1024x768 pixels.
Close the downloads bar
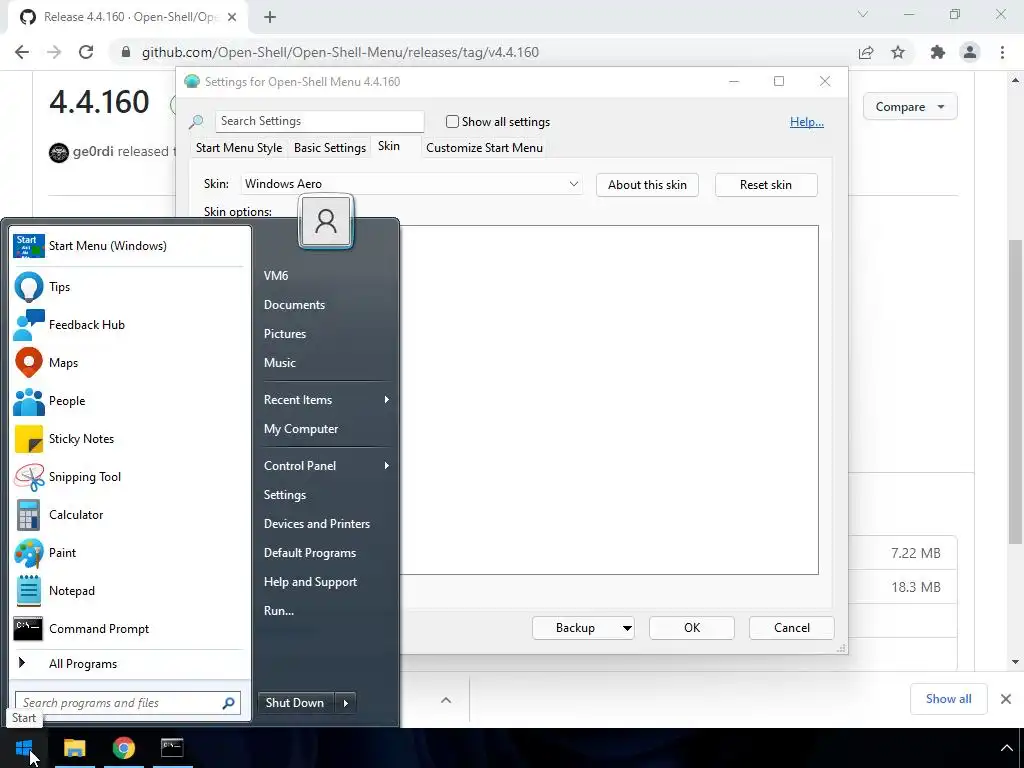coord(1006,699)
